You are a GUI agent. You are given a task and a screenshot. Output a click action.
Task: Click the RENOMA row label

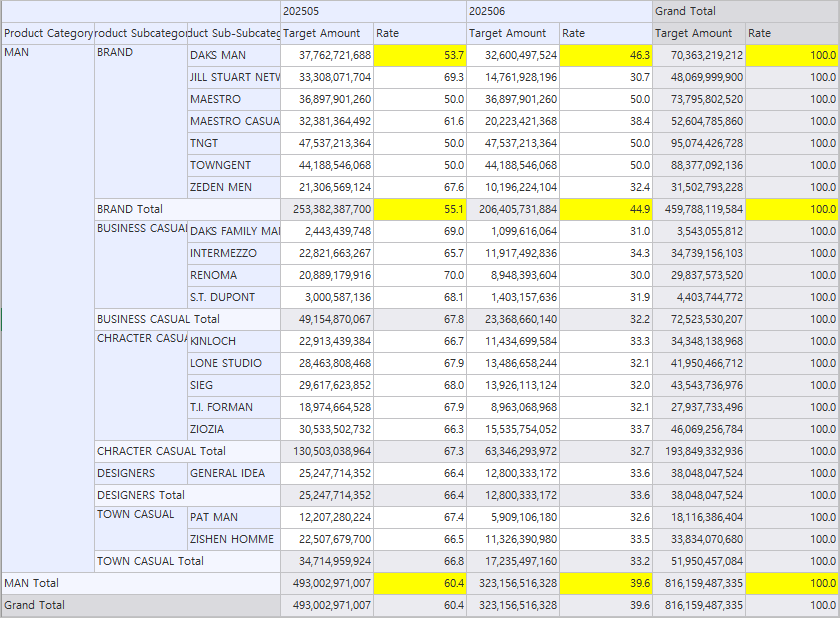point(234,275)
